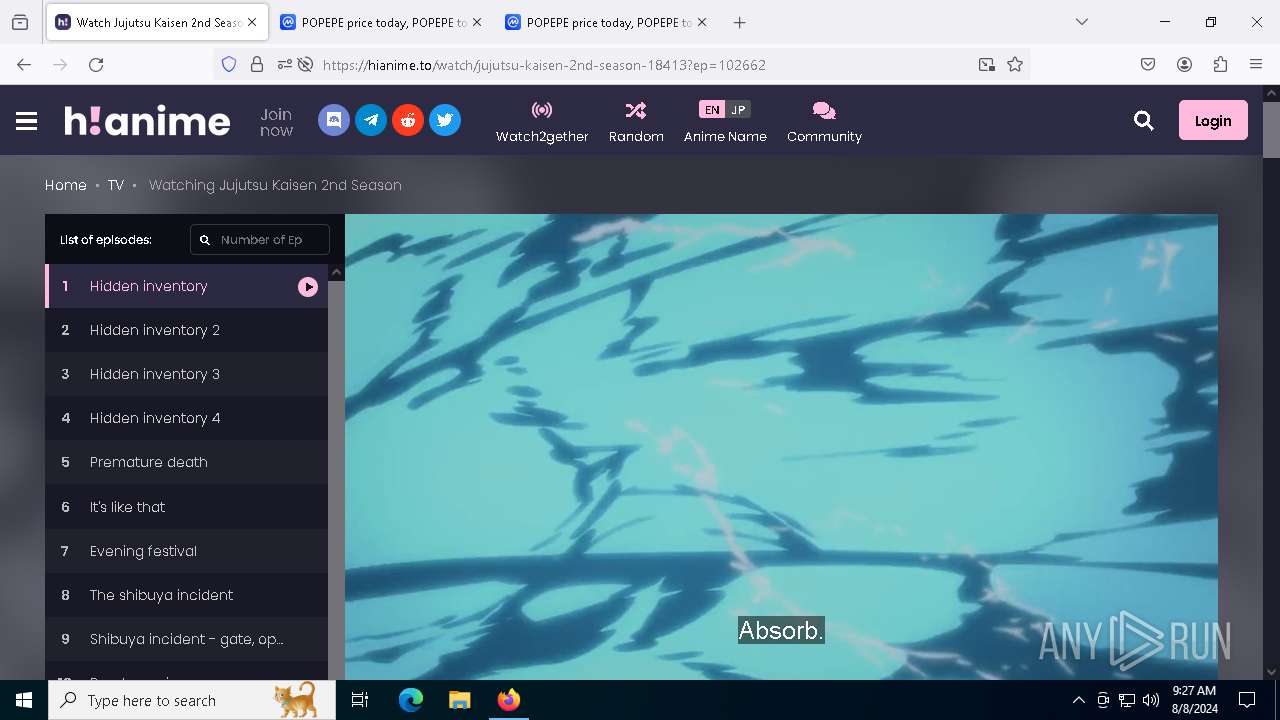1280x720 pixels.
Task: Open network status in the system tray
Action: point(1127,700)
